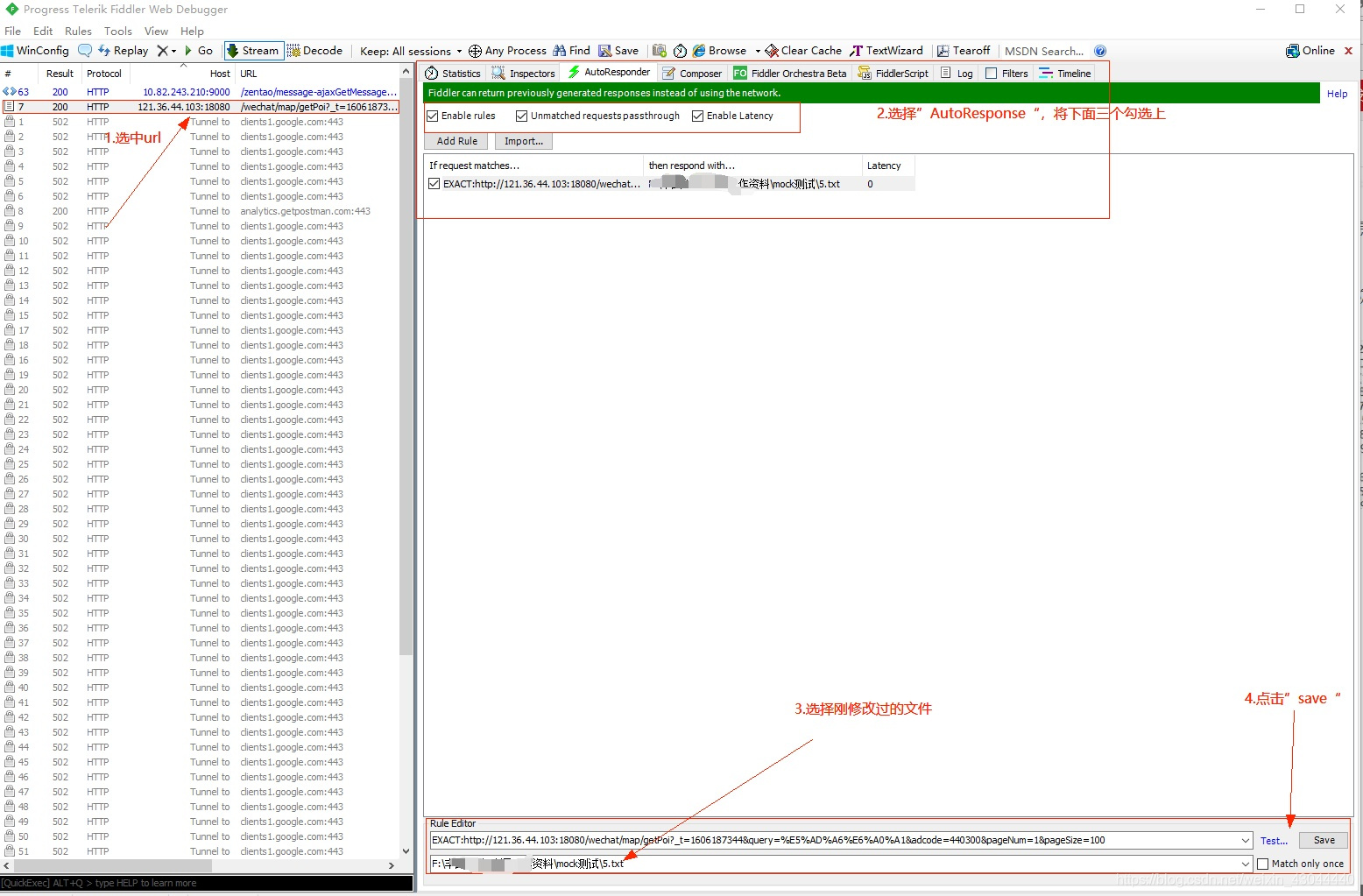1363x896 pixels.
Task: Click Save in Rule Editor
Action: [1324, 840]
